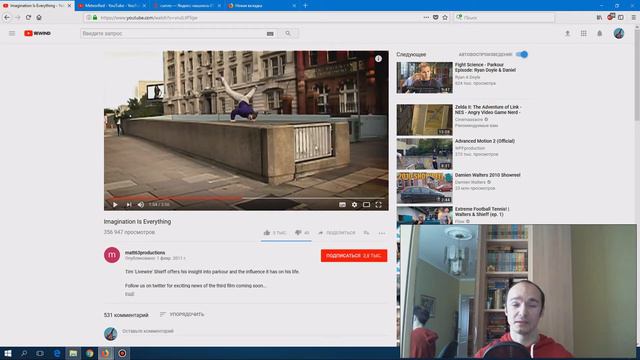Go to YouTube Rewind home logo

[x=37, y=33]
